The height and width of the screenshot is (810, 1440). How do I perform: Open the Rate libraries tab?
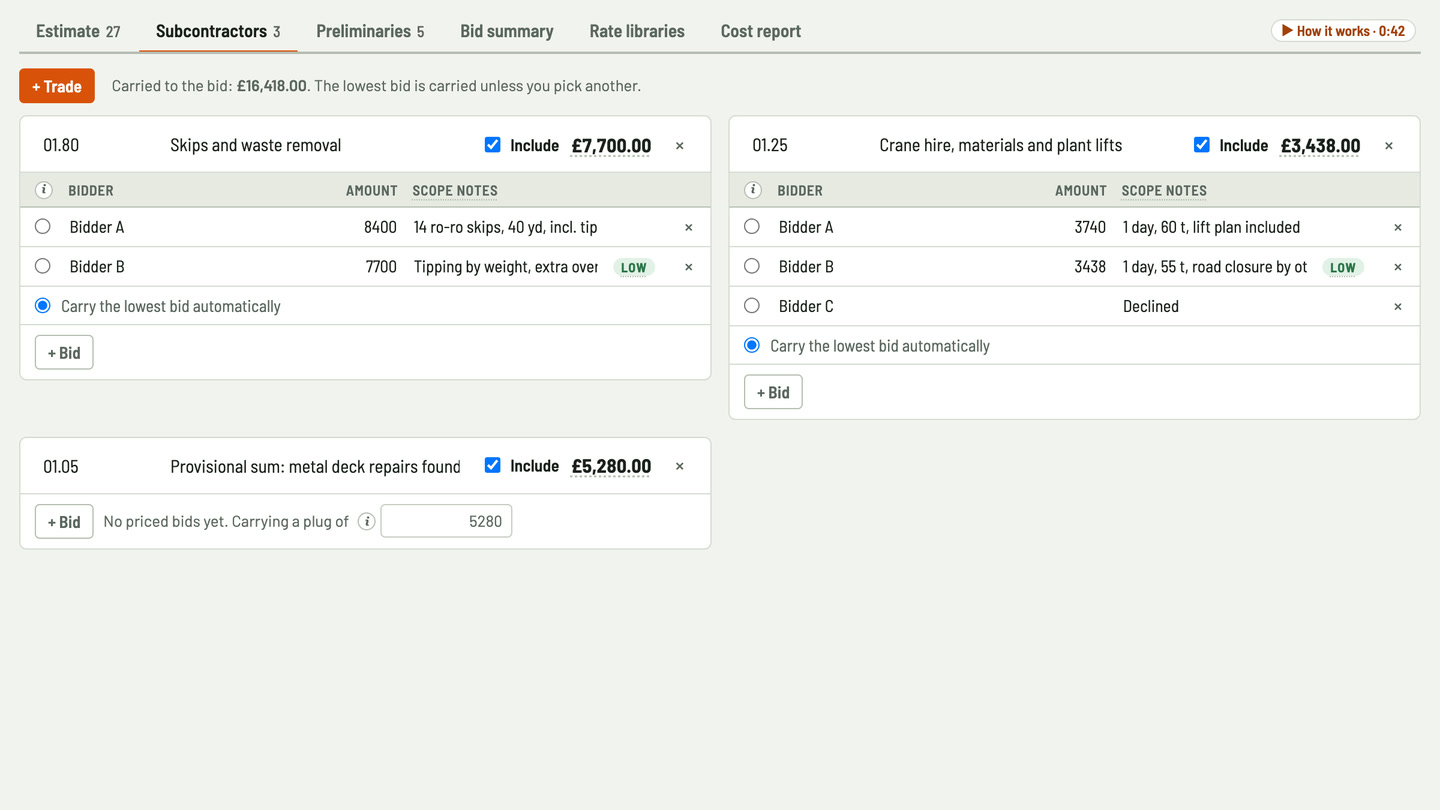click(637, 31)
